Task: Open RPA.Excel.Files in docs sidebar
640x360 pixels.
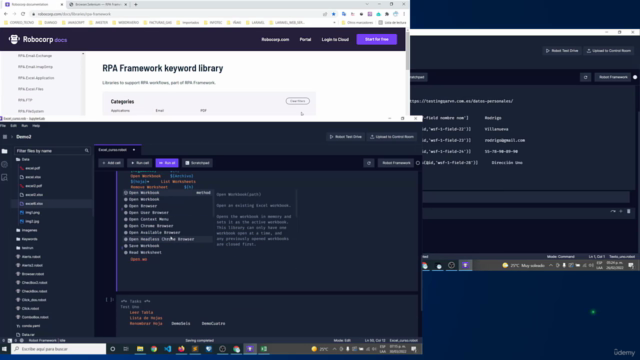Action: click(x=31, y=89)
